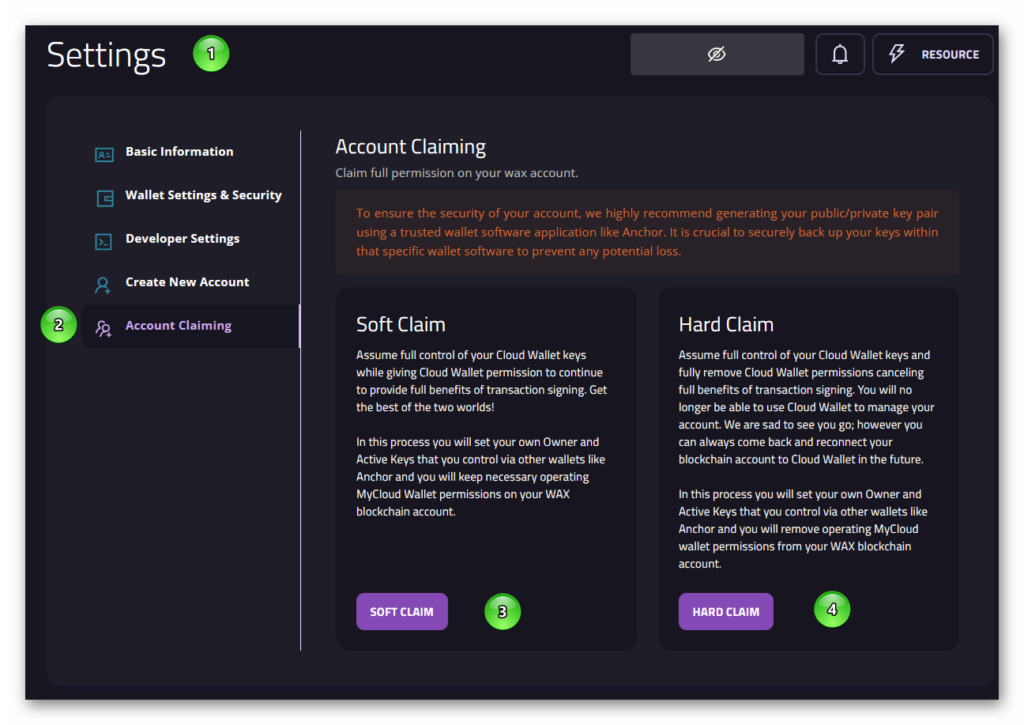
Task: Click the Settings page title
Action: 106,55
